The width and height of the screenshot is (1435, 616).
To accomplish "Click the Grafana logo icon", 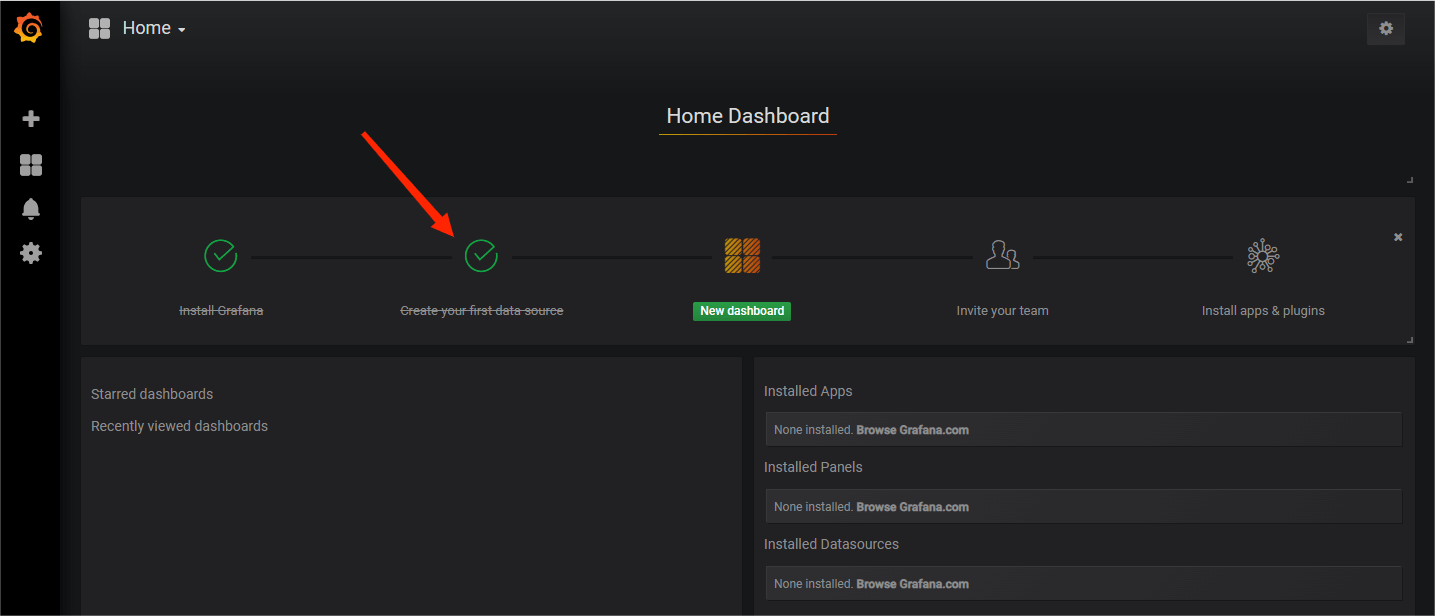I will (x=29, y=29).
